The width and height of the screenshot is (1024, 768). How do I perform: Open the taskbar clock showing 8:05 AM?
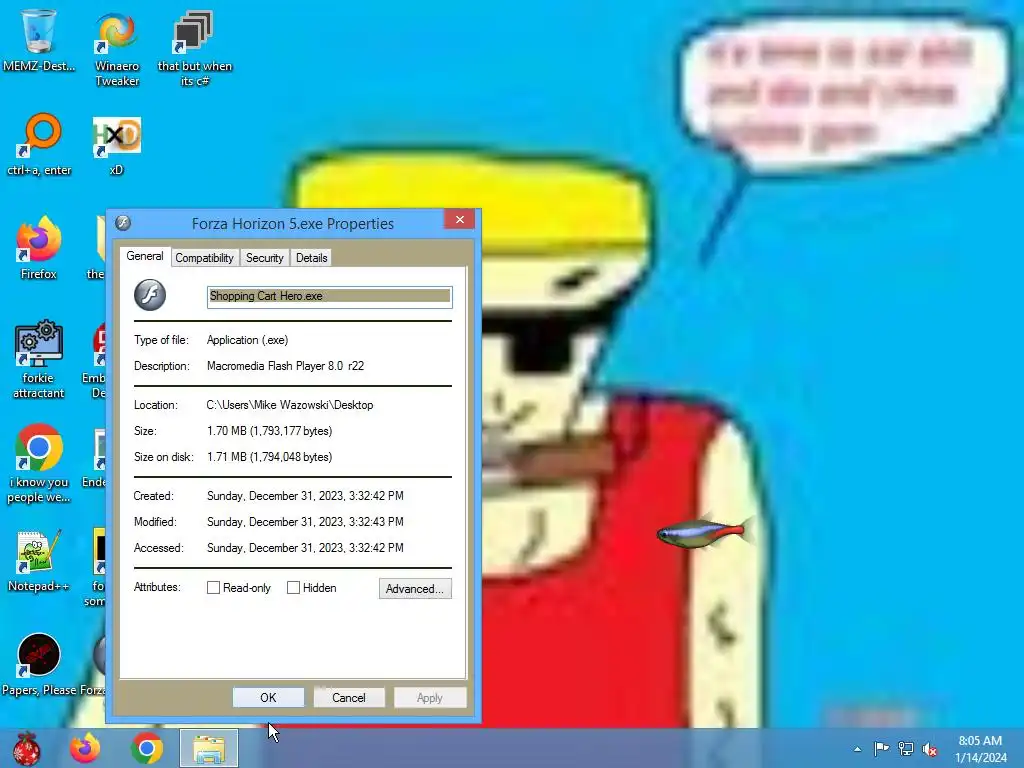pyautogui.click(x=980, y=749)
